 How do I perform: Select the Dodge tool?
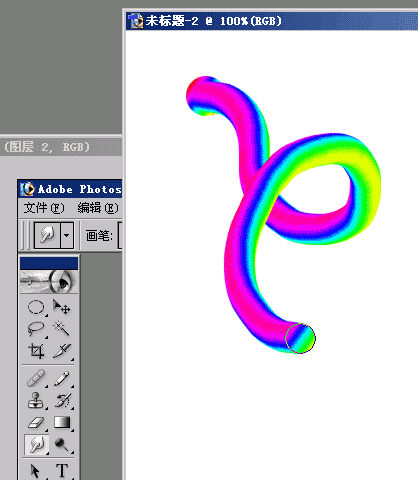(x=62, y=445)
